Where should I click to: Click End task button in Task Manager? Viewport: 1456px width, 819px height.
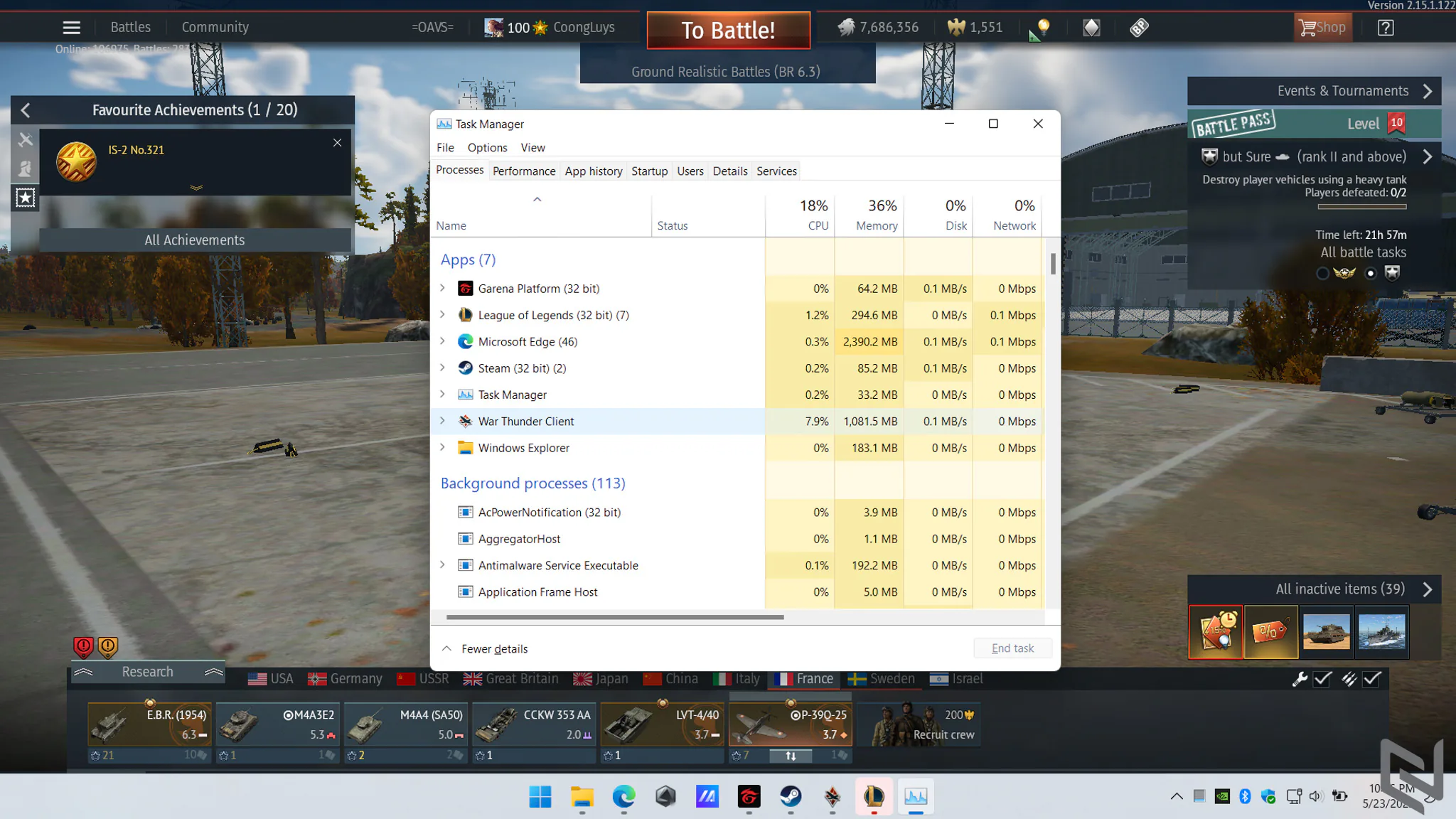(1012, 648)
